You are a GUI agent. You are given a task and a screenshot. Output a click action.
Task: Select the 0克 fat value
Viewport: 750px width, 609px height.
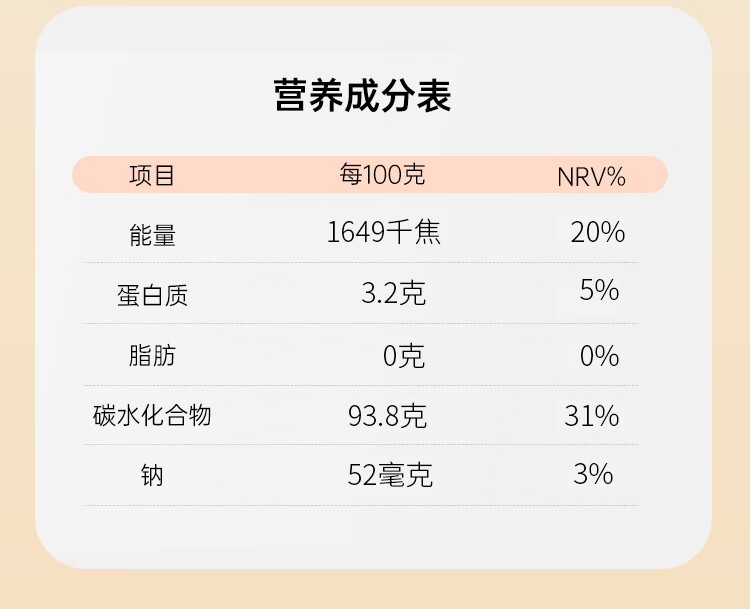(404, 355)
